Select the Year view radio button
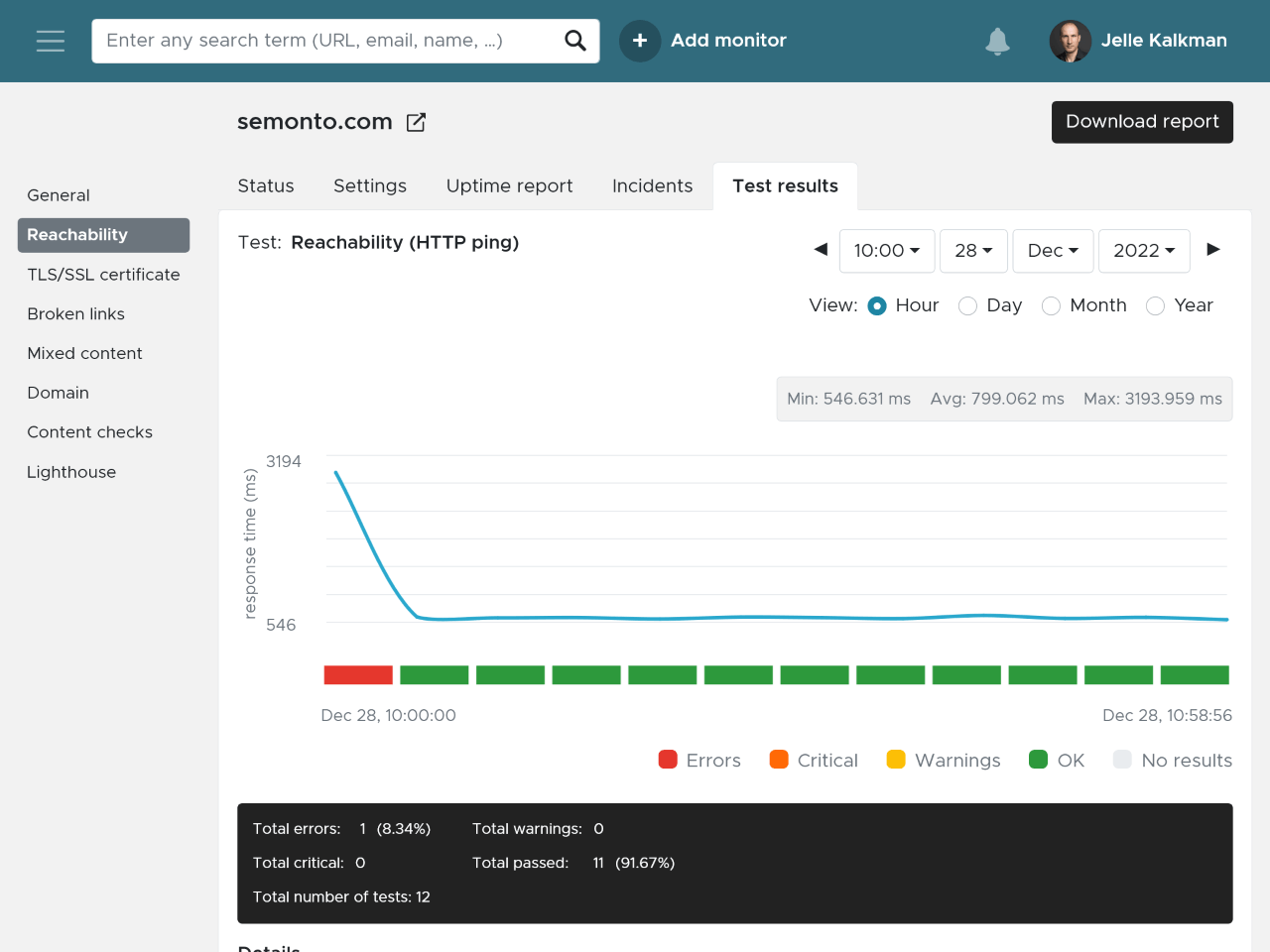 click(x=1156, y=306)
